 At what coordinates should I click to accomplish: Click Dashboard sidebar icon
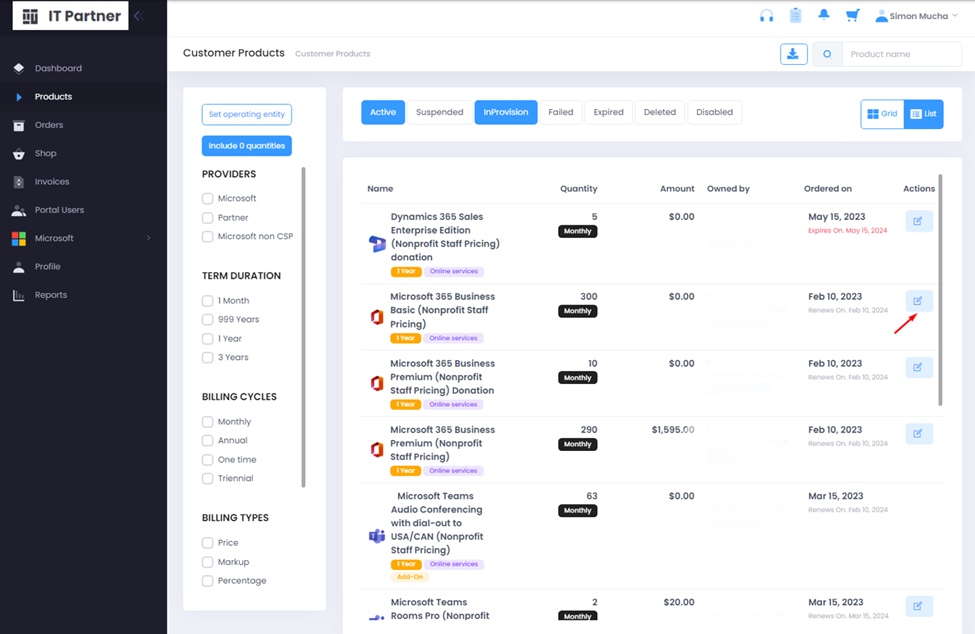pyautogui.click(x=19, y=68)
